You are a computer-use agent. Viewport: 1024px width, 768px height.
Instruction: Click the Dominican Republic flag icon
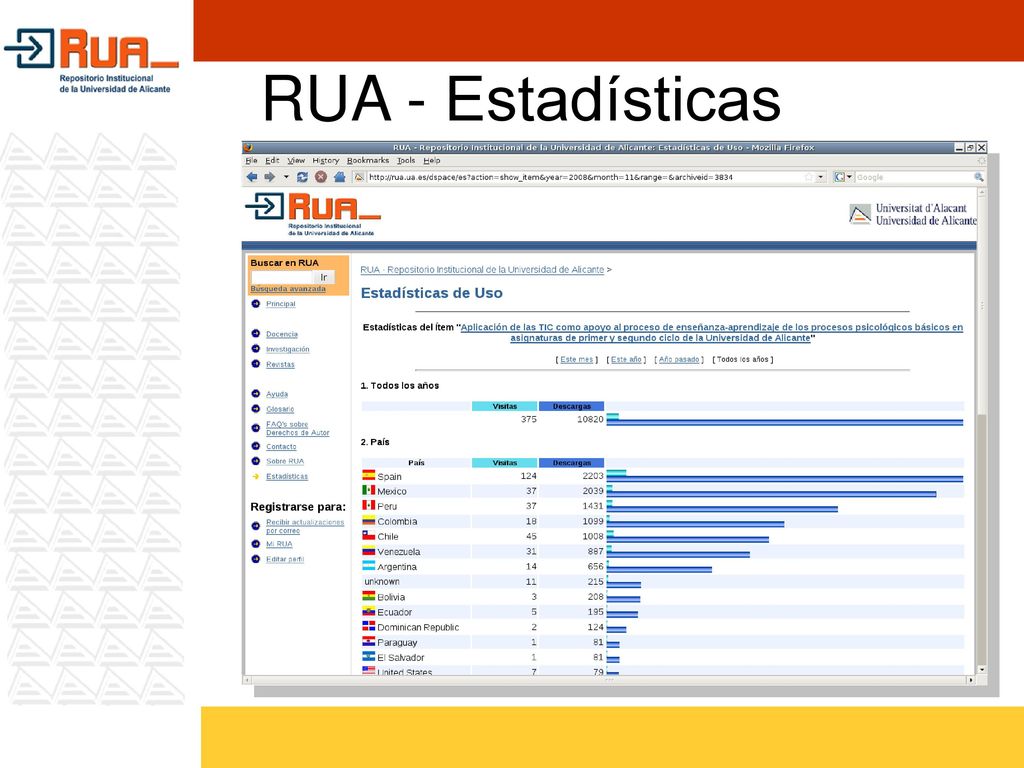click(369, 626)
